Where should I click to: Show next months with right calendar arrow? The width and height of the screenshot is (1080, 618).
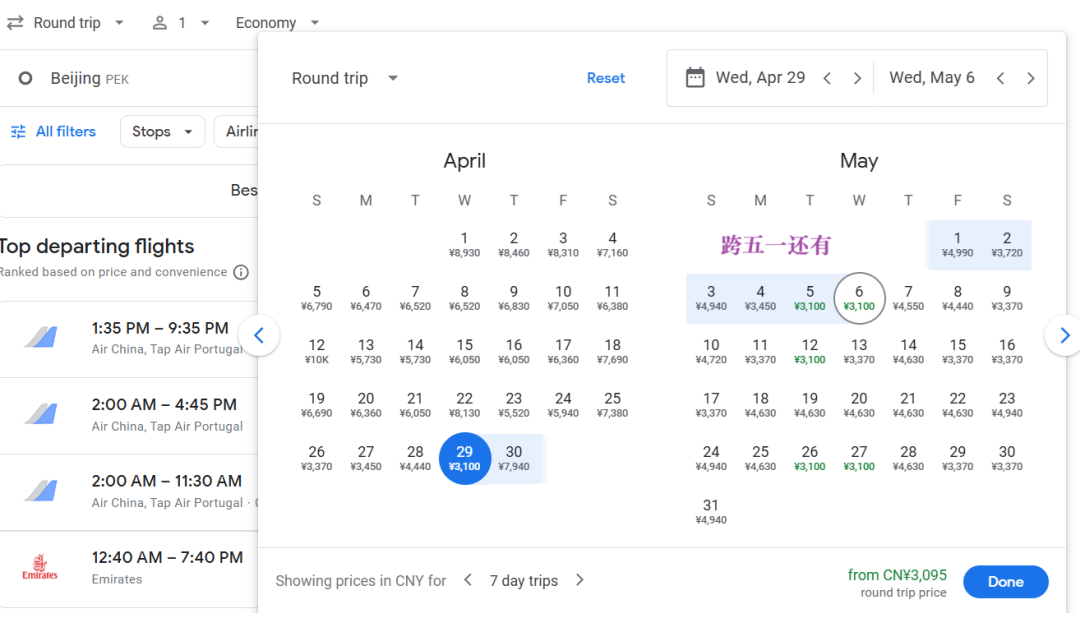pos(1064,336)
